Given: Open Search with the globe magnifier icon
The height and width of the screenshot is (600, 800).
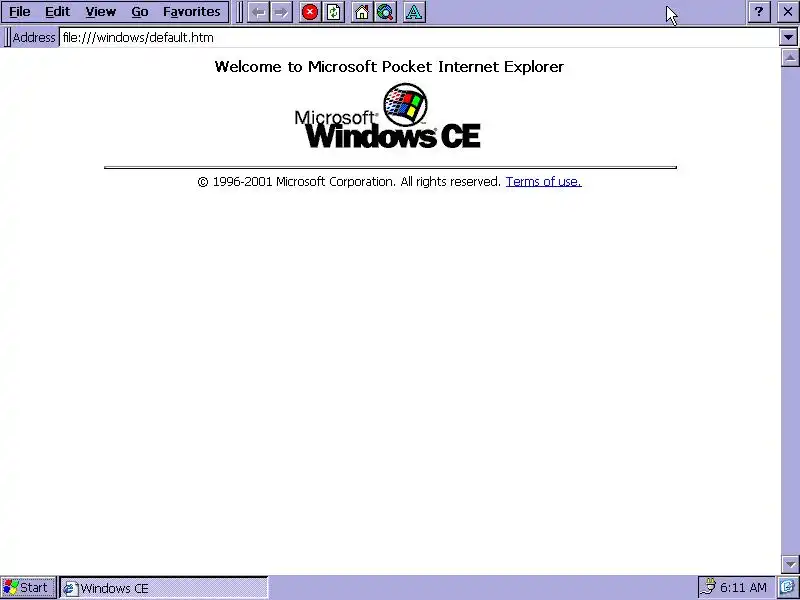Looking at the screenshot, I should click(x=386, y=12).
